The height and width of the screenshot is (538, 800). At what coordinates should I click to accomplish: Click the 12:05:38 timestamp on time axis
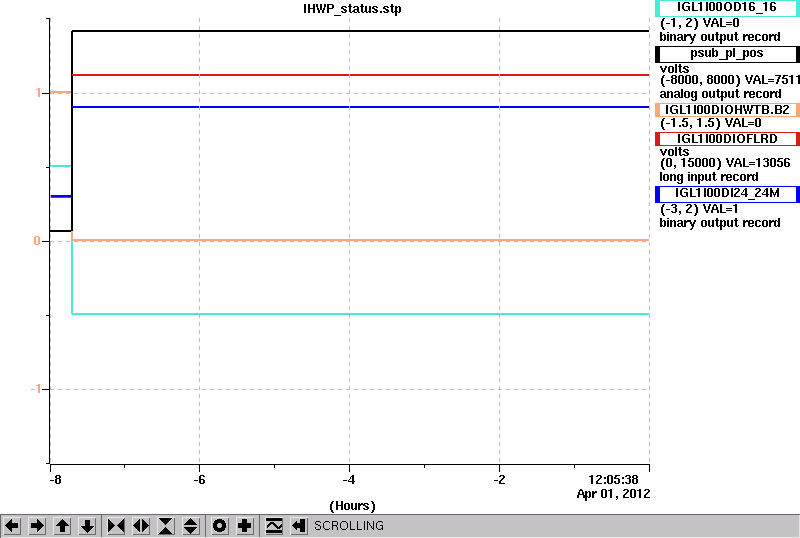point(613,480)
